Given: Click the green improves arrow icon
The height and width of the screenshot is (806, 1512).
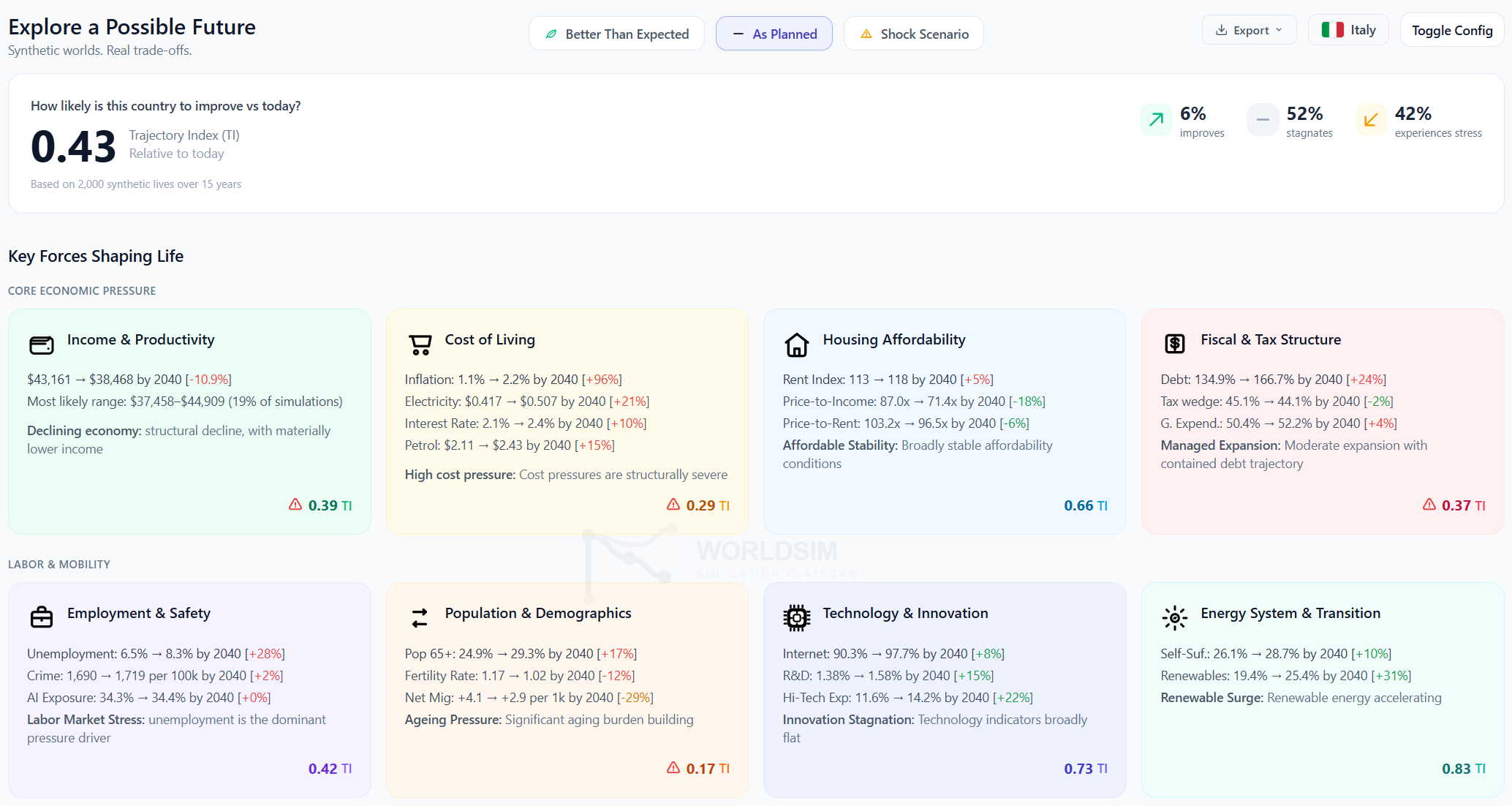Looking at the screenshot, I should [1156, 120].
